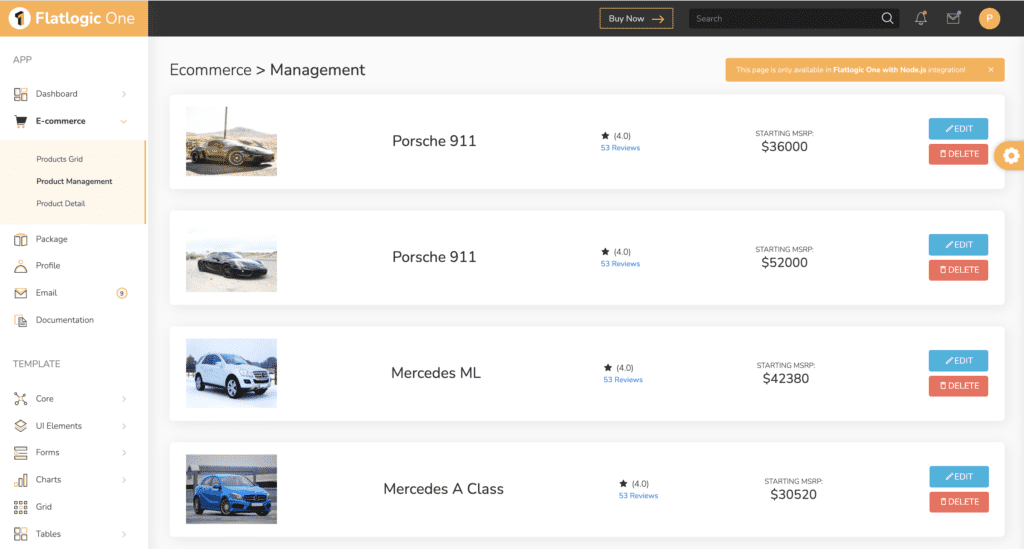This screenshot has width=1024, height=549.
Task: Expand the Core menu chevron
Action: point(123,399)
